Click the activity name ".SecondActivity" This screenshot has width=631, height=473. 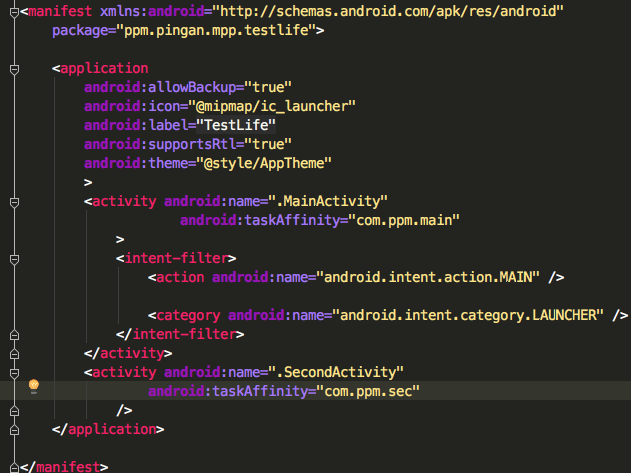tap(336, 372)
